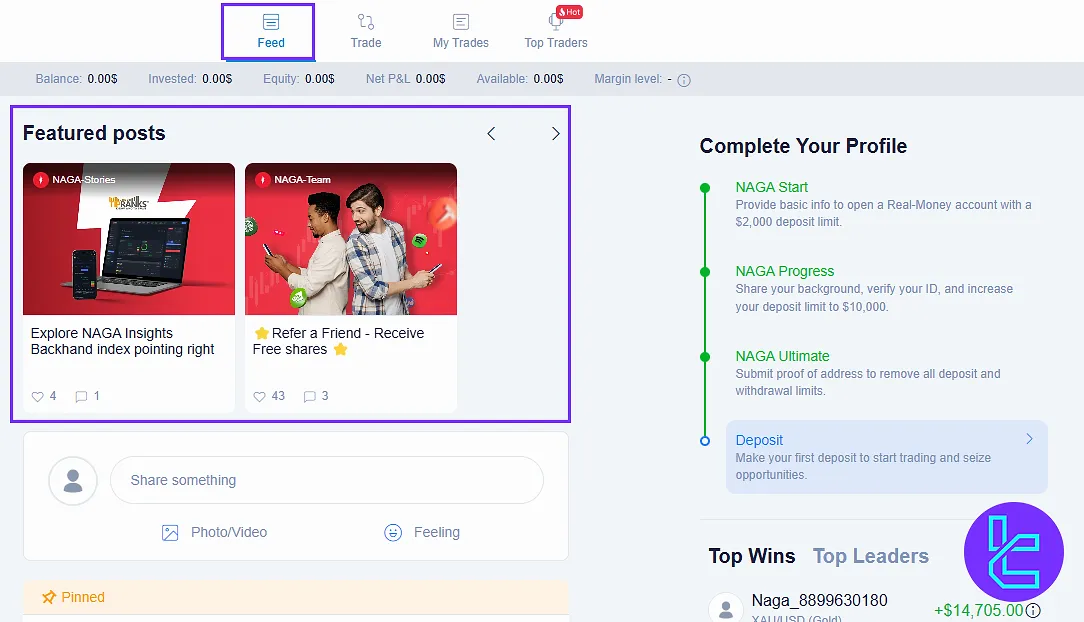Click info icon next to +$14,705.00
Viewport: 1084px width, 622px height.
[x=1033, y=610]
